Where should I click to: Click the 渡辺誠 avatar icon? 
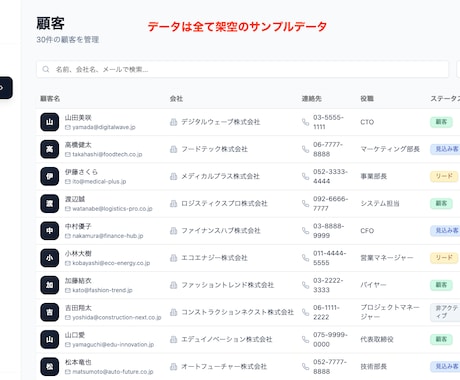50,203
